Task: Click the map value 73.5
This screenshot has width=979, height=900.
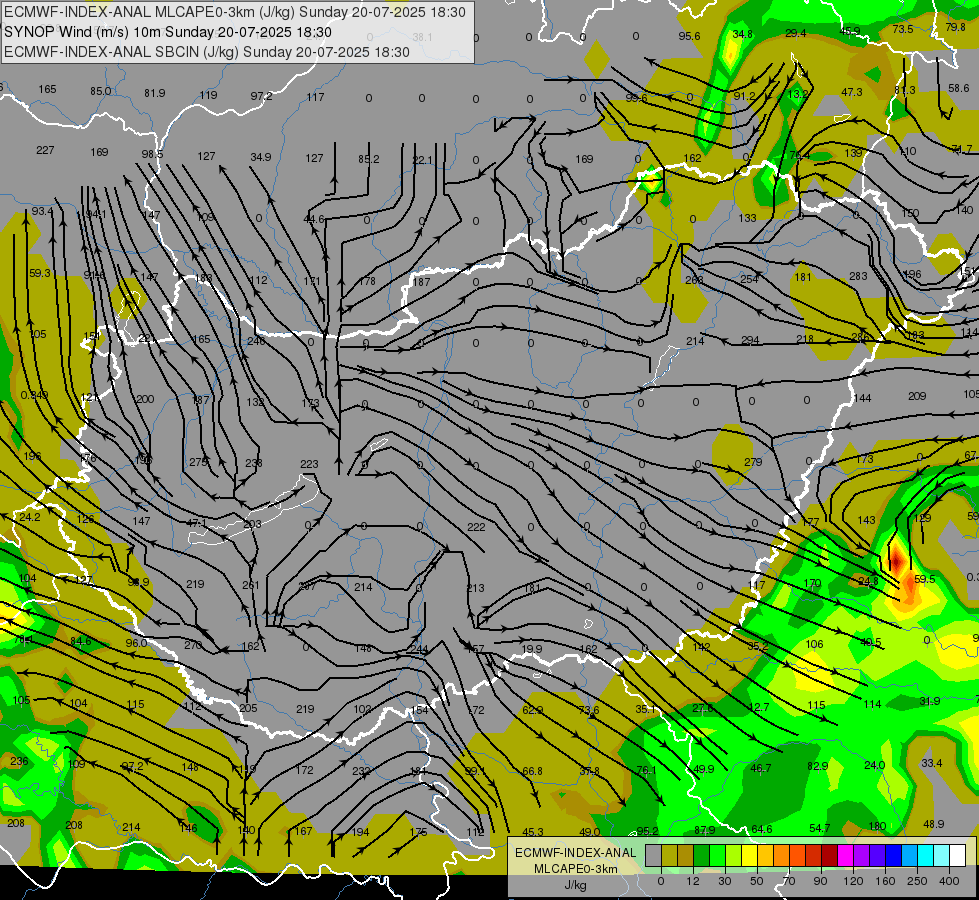Action: point(903,29)
